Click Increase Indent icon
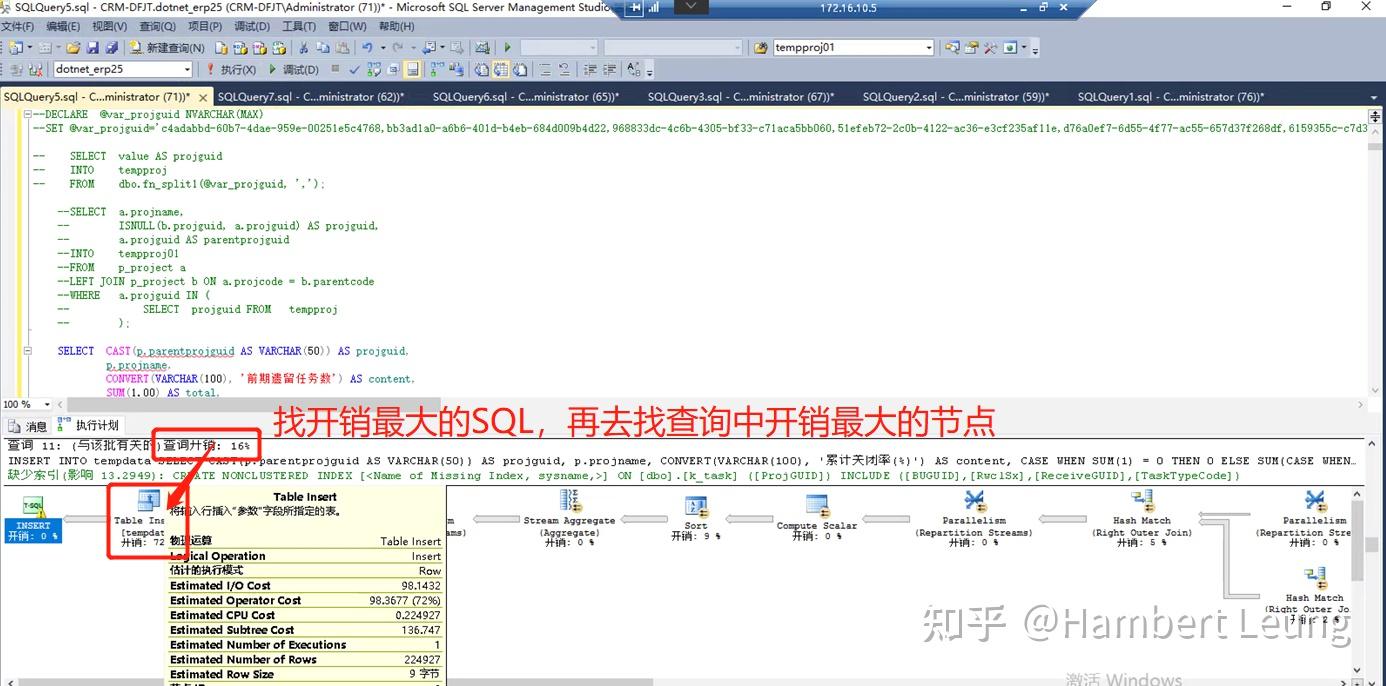Screen dimensions: 1386x686 click(609, 69)
